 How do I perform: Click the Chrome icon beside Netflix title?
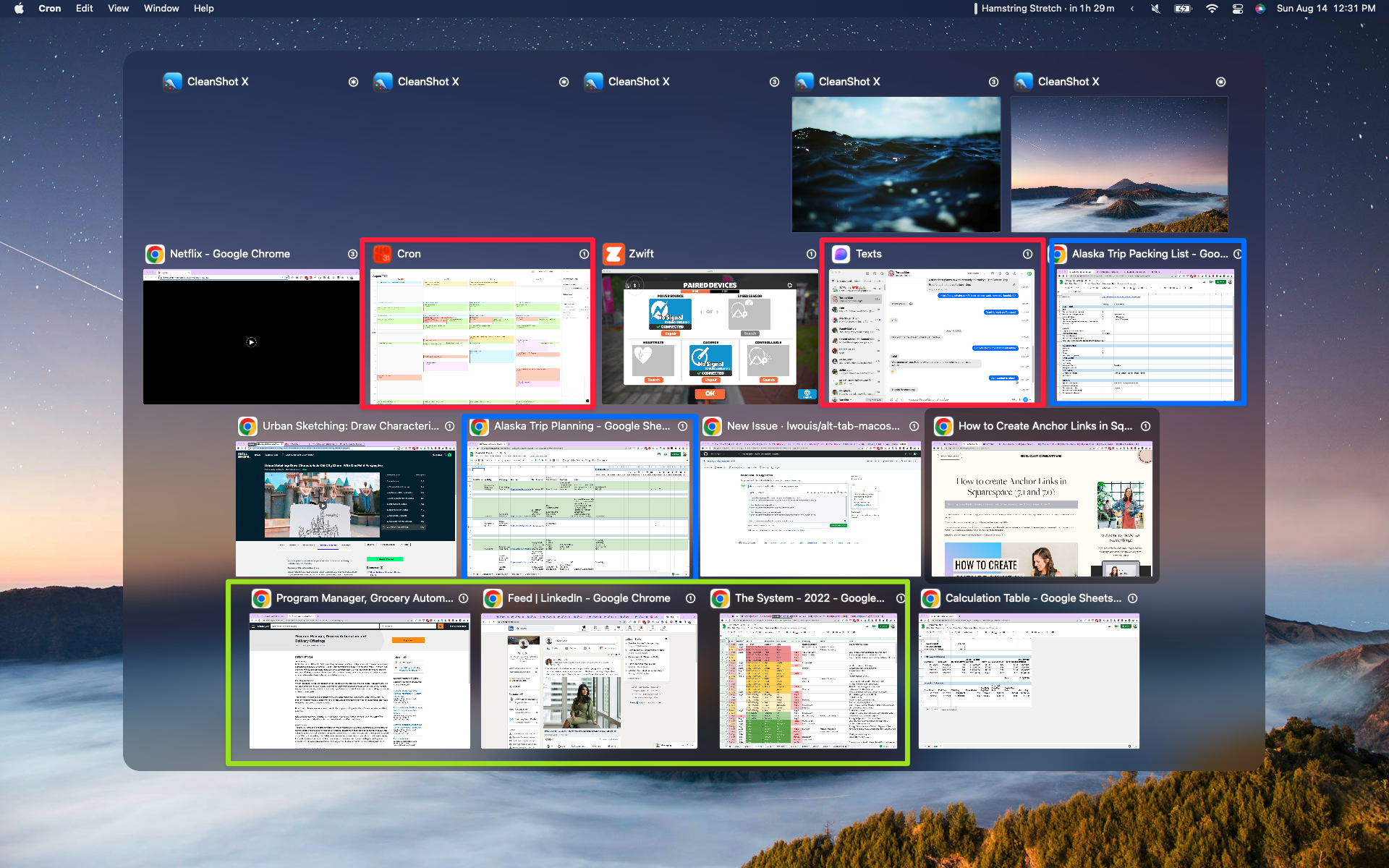click(155, 254)
